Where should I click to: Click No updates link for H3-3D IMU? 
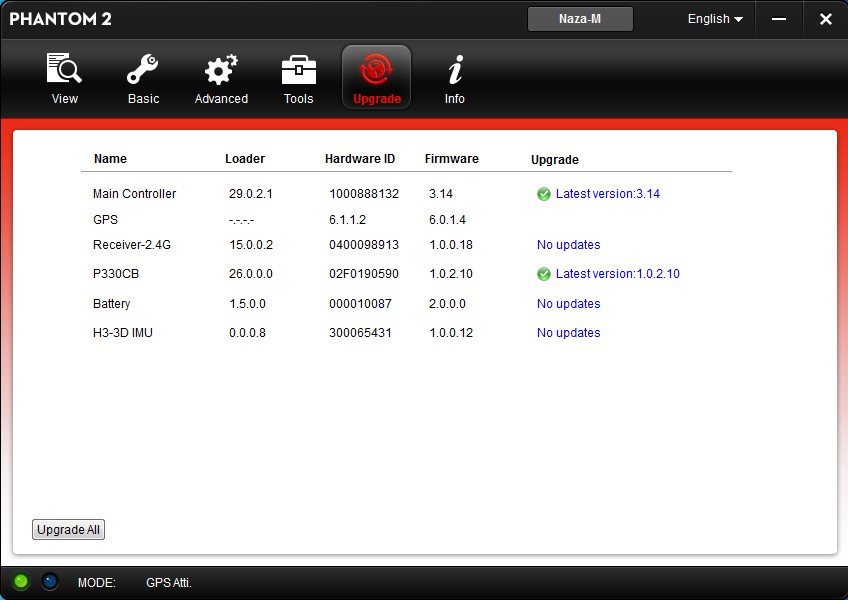(x=568, y=333)
